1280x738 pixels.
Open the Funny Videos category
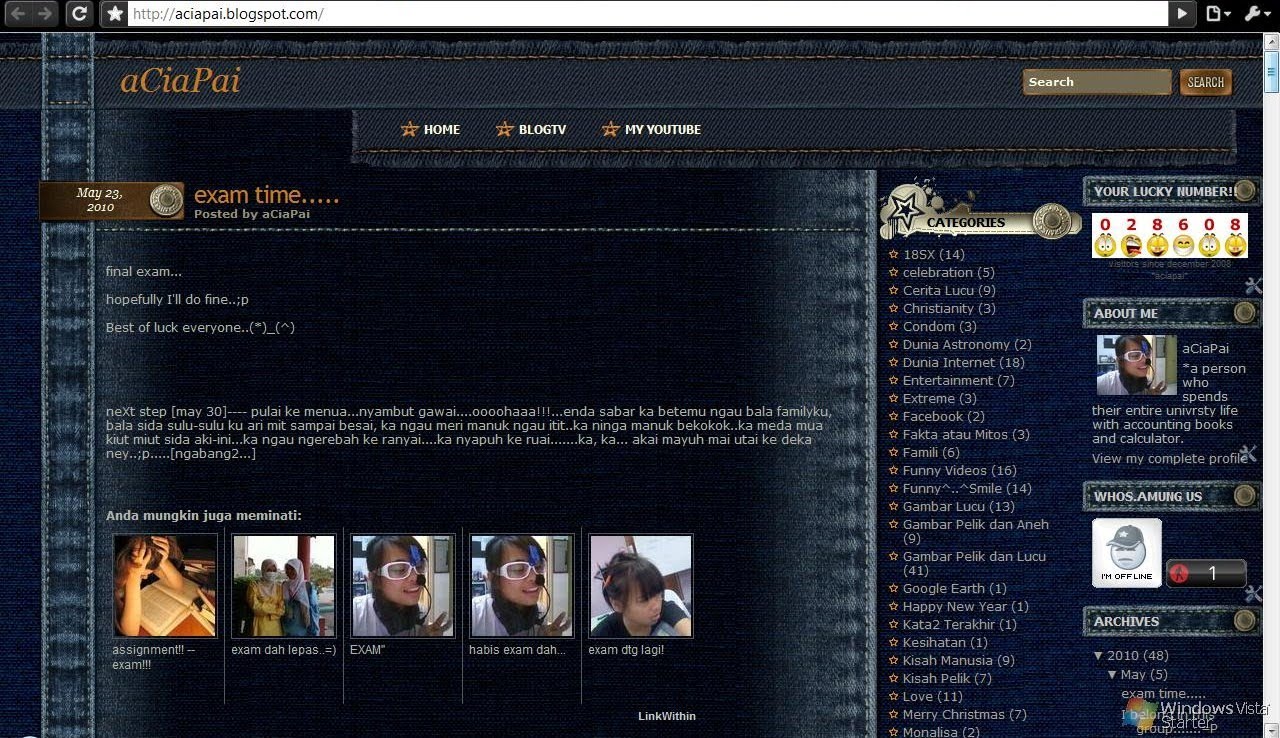tap(959, 470)
